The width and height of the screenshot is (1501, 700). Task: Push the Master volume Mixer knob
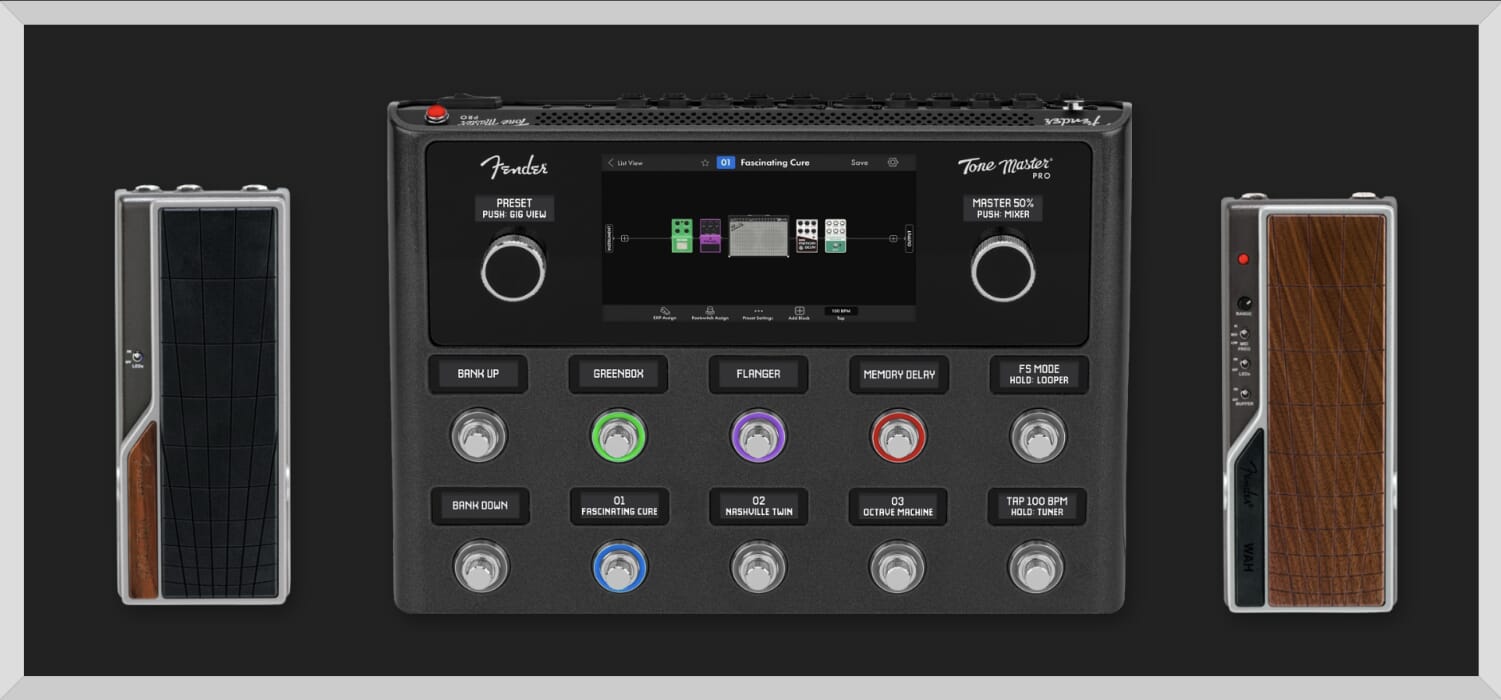point(1003,267)
